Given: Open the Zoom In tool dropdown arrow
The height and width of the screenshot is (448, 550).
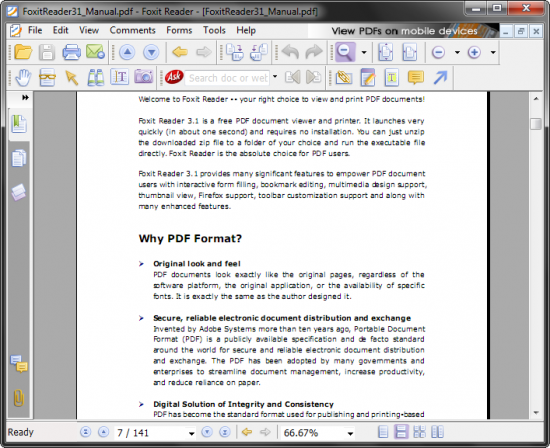Looking at the screenshot, I should point(493,53).
